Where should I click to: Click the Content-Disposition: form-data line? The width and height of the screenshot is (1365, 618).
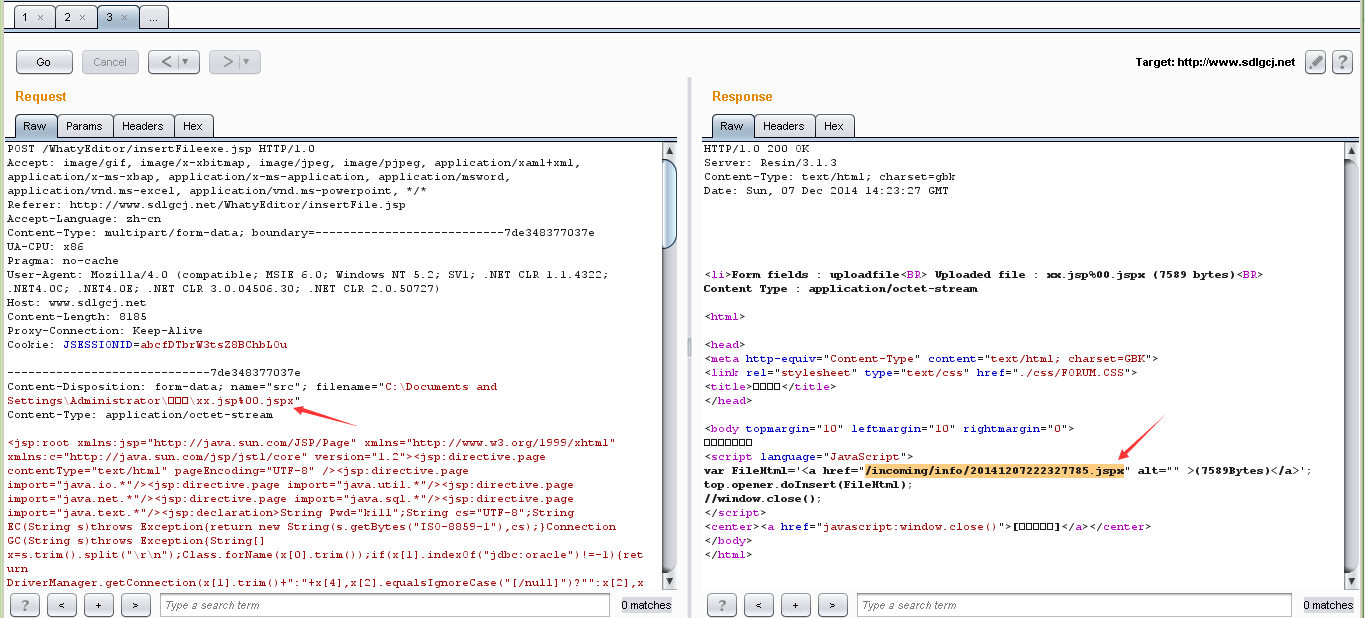point(252,387)
